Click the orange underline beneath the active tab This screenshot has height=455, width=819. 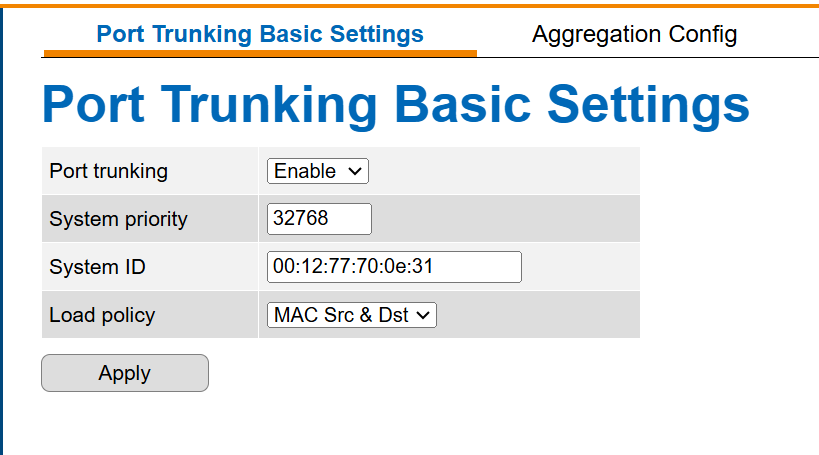coord(260,53)
